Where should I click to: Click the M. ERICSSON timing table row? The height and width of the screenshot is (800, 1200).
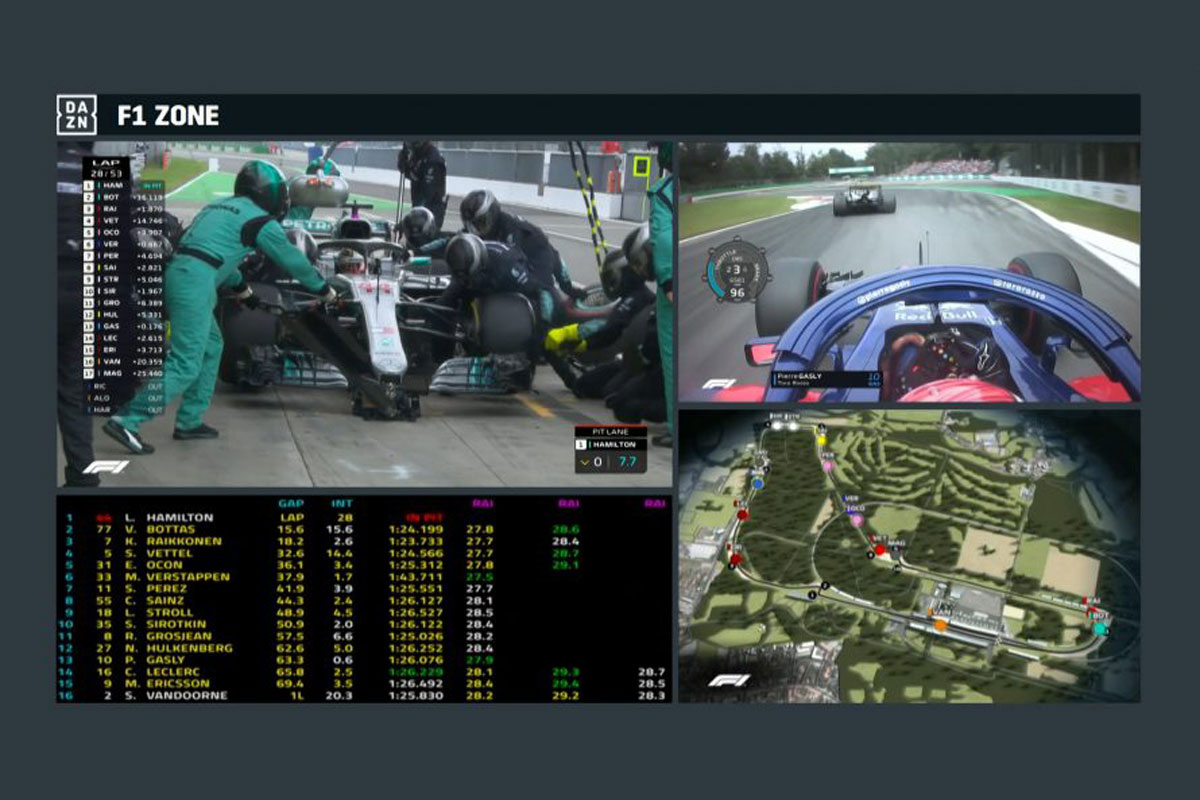[364, 684]
